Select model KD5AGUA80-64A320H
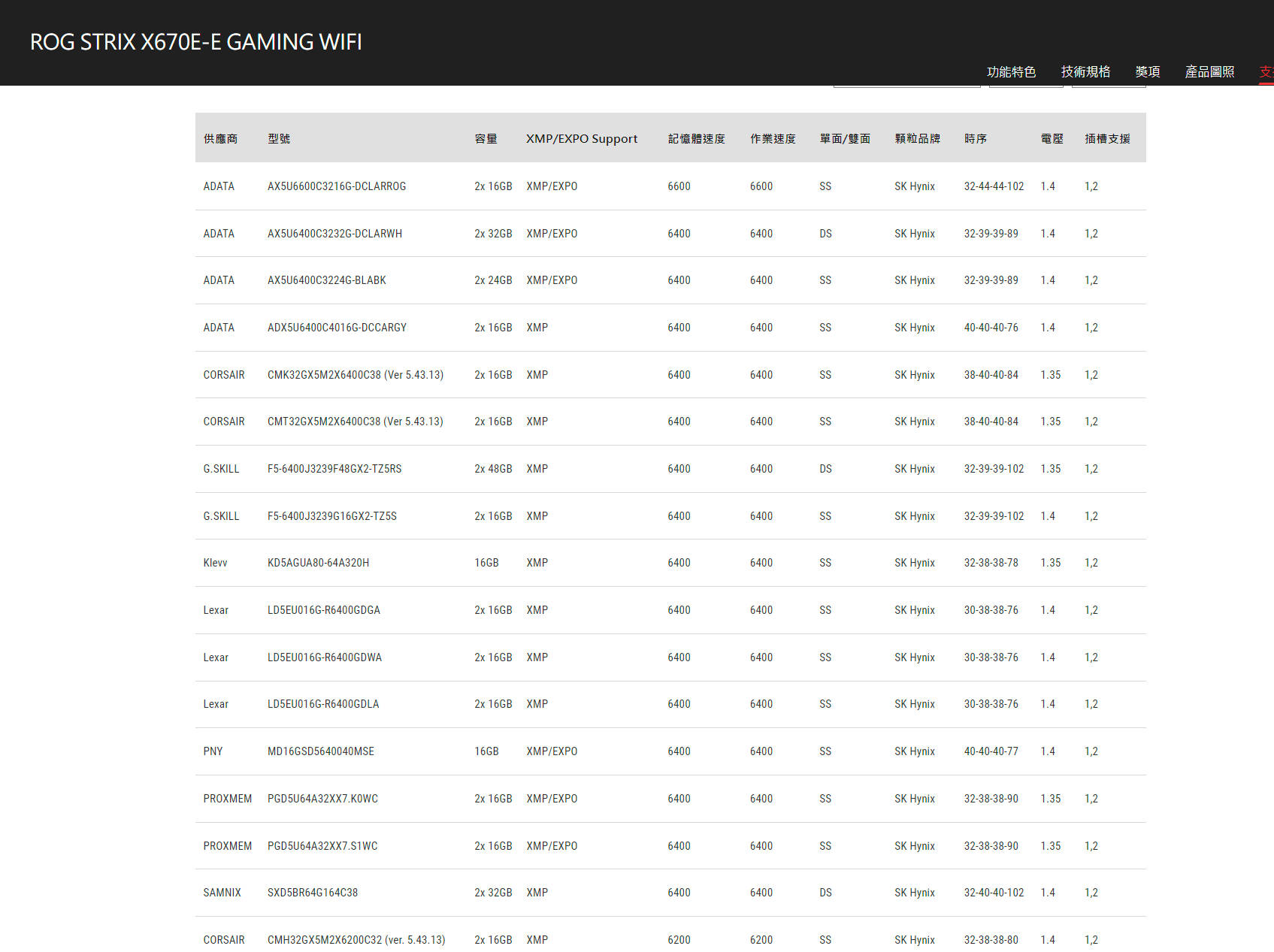The height and width of the screenshot is (952, 1274). point(319,563)
